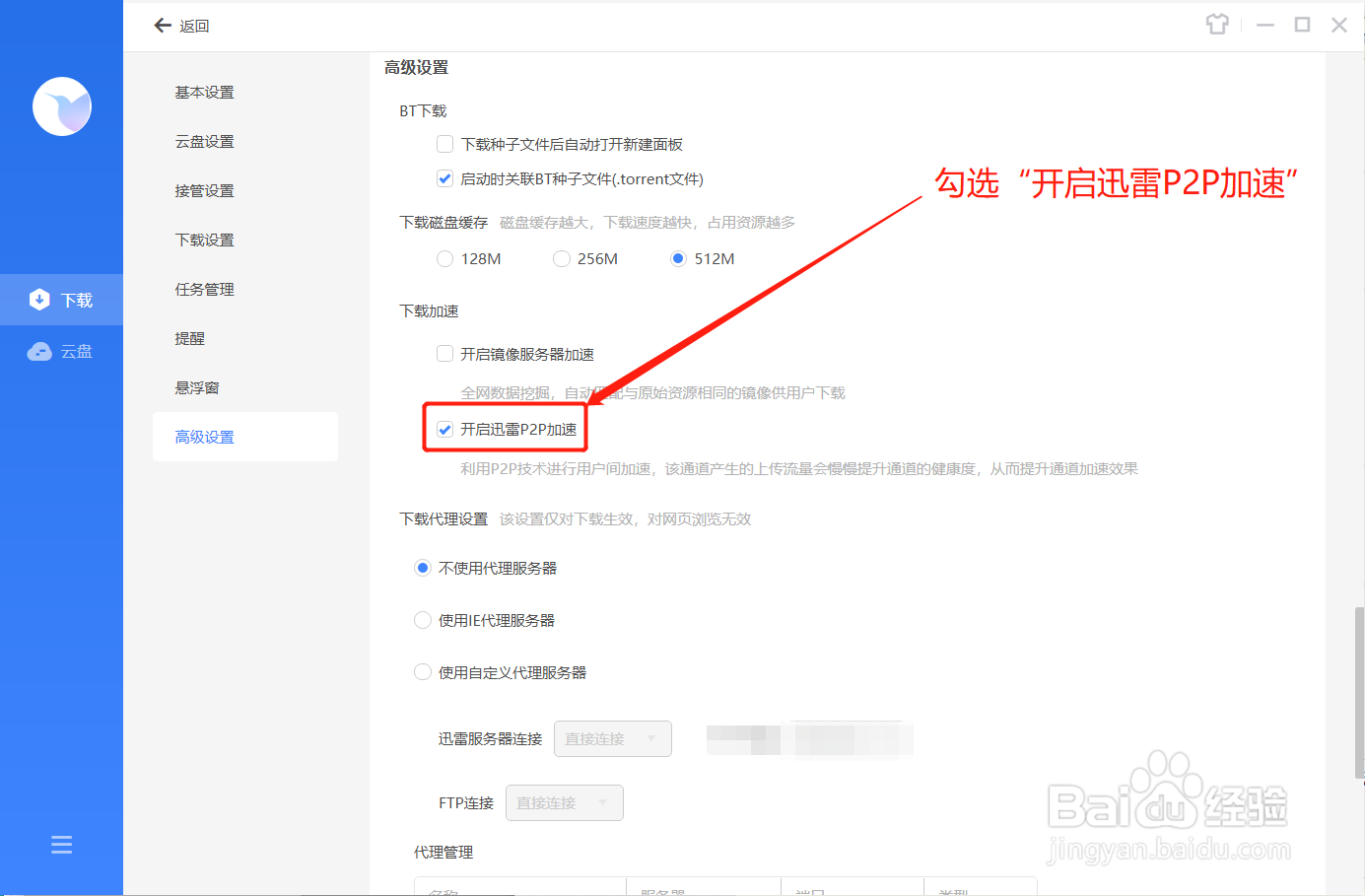Toggle associate BT torrent files on startup
The height and width of the screenshot is (896, 1365).
(x=444, y=178)
